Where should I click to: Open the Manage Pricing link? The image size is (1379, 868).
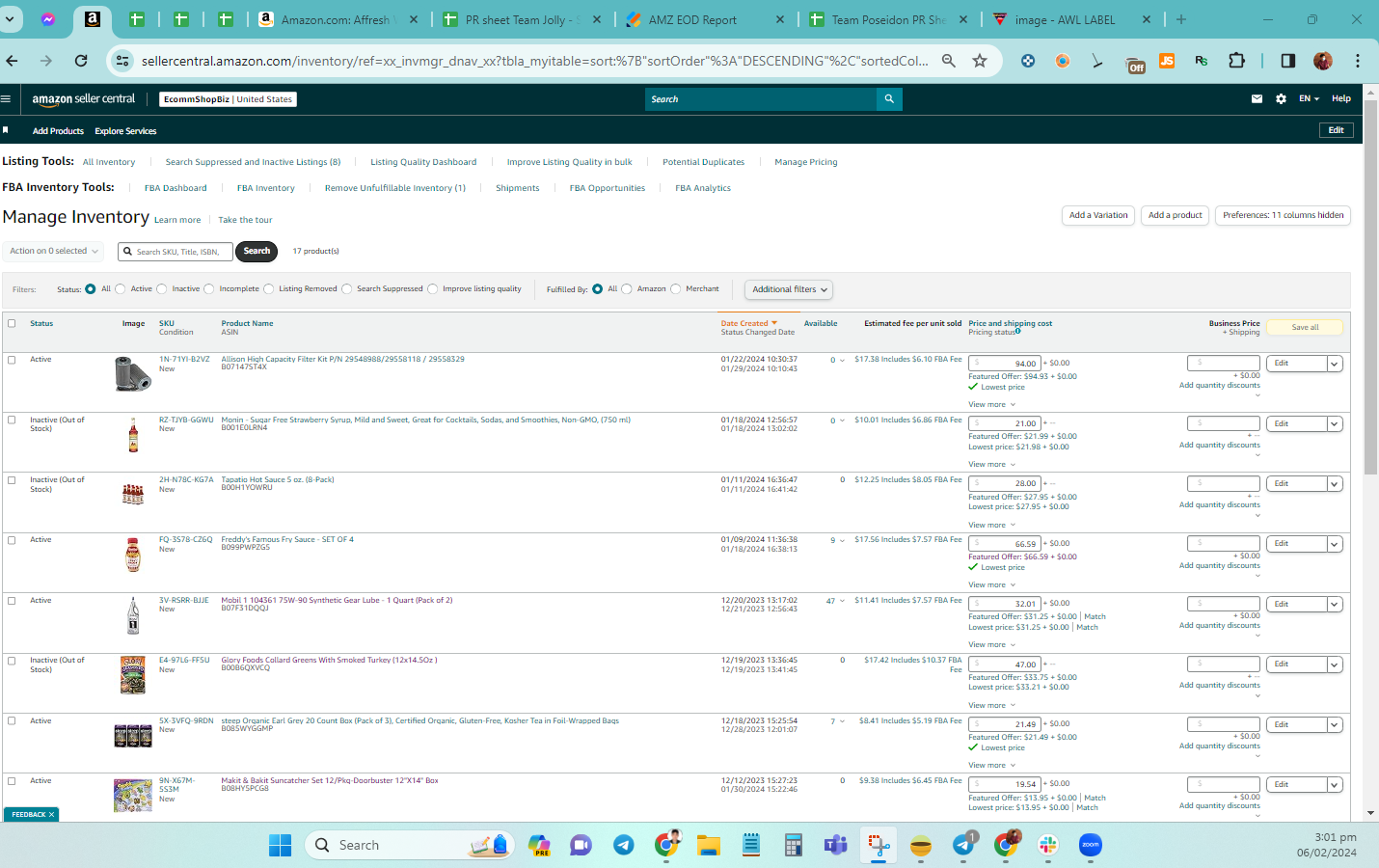(x=805, y=162)
